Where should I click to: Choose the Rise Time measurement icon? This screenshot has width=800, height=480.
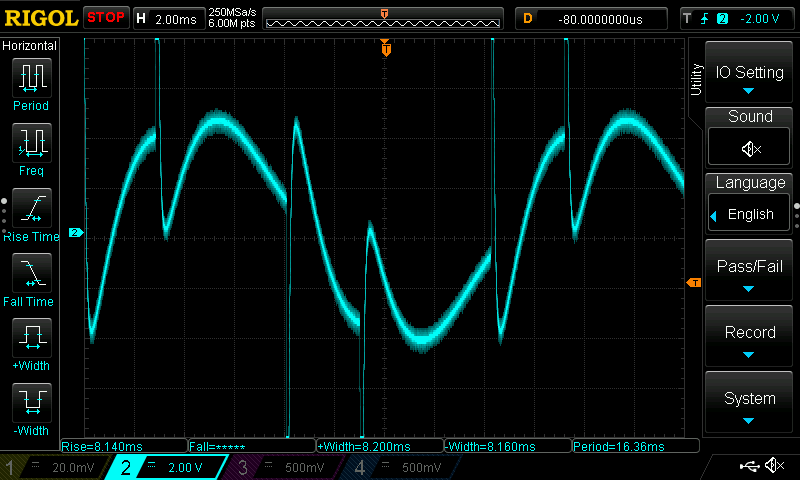click(x=31, y=213)
